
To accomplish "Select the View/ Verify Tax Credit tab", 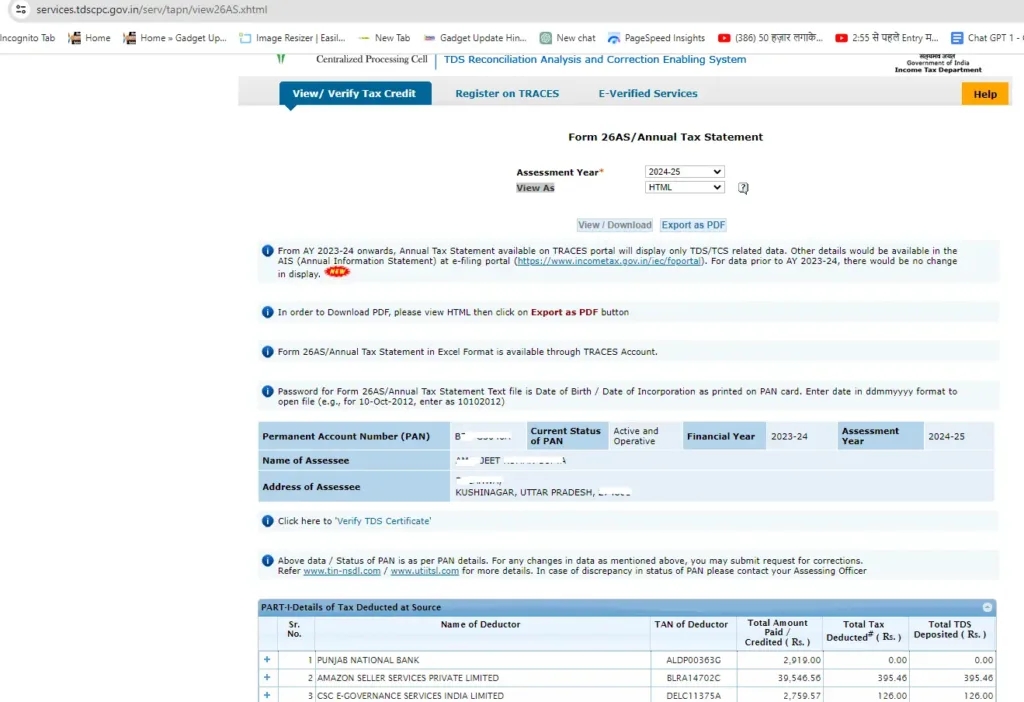I will click(355, 93).
